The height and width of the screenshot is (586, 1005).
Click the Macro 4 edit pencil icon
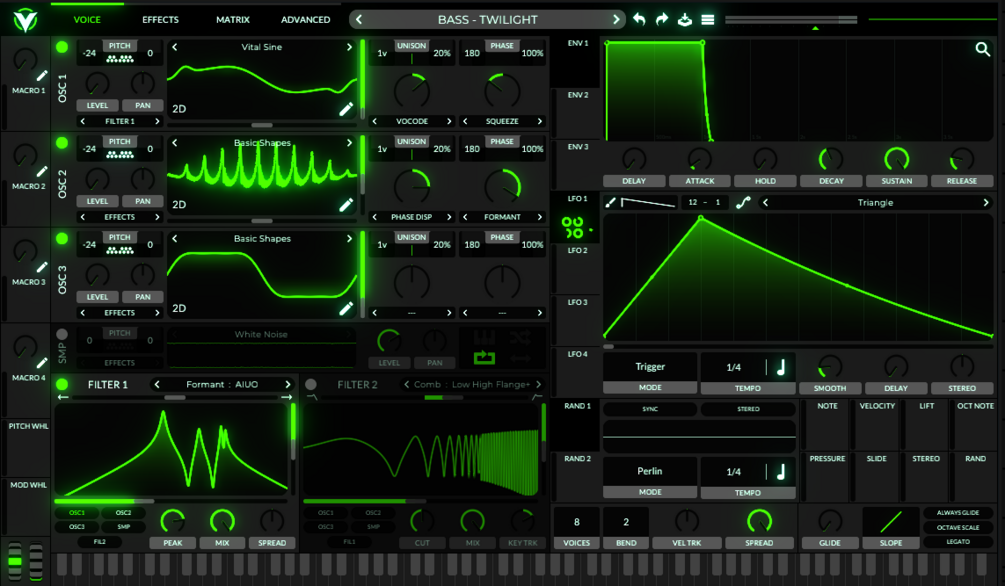(42, 363)
